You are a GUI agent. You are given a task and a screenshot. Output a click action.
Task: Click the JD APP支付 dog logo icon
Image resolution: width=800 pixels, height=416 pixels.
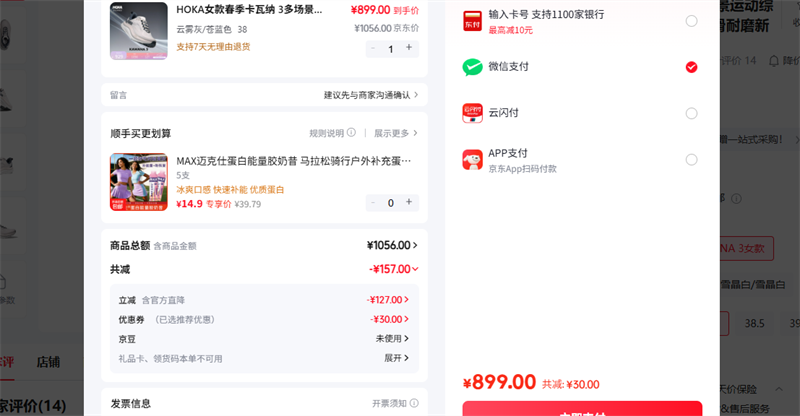coord(472,159)
